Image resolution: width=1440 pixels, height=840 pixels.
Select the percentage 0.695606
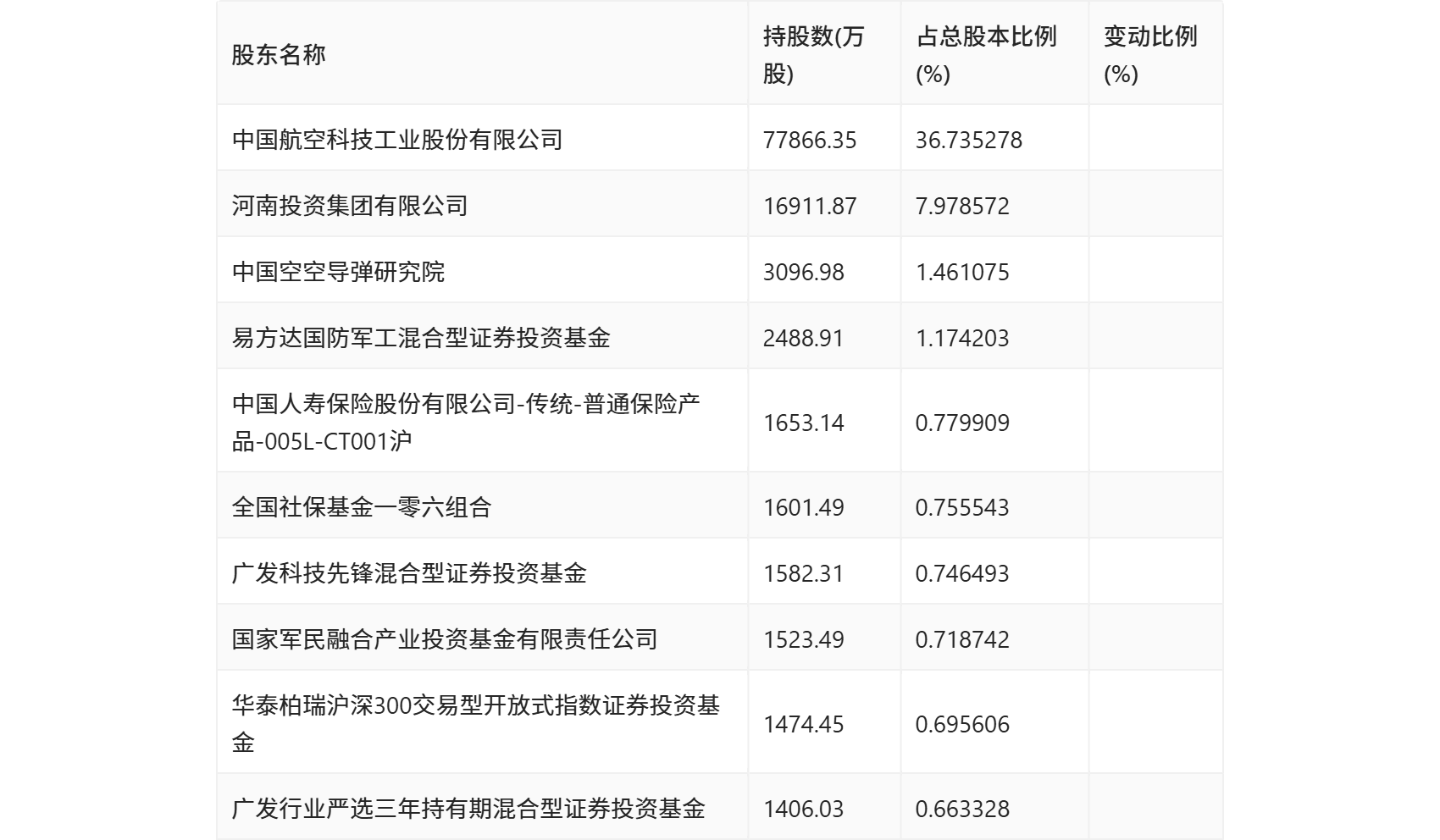coord(962,724)
